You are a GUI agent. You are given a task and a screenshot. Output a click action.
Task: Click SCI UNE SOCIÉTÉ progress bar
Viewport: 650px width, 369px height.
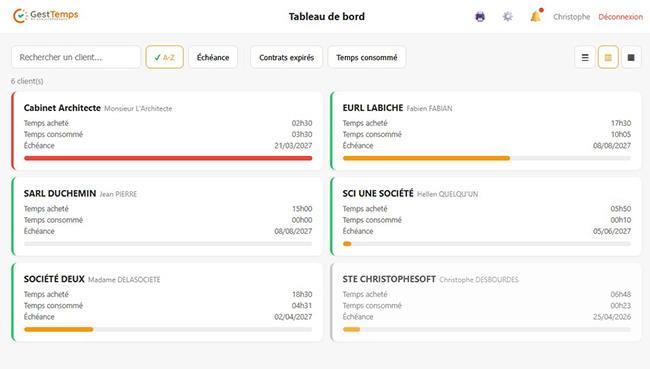487,244
